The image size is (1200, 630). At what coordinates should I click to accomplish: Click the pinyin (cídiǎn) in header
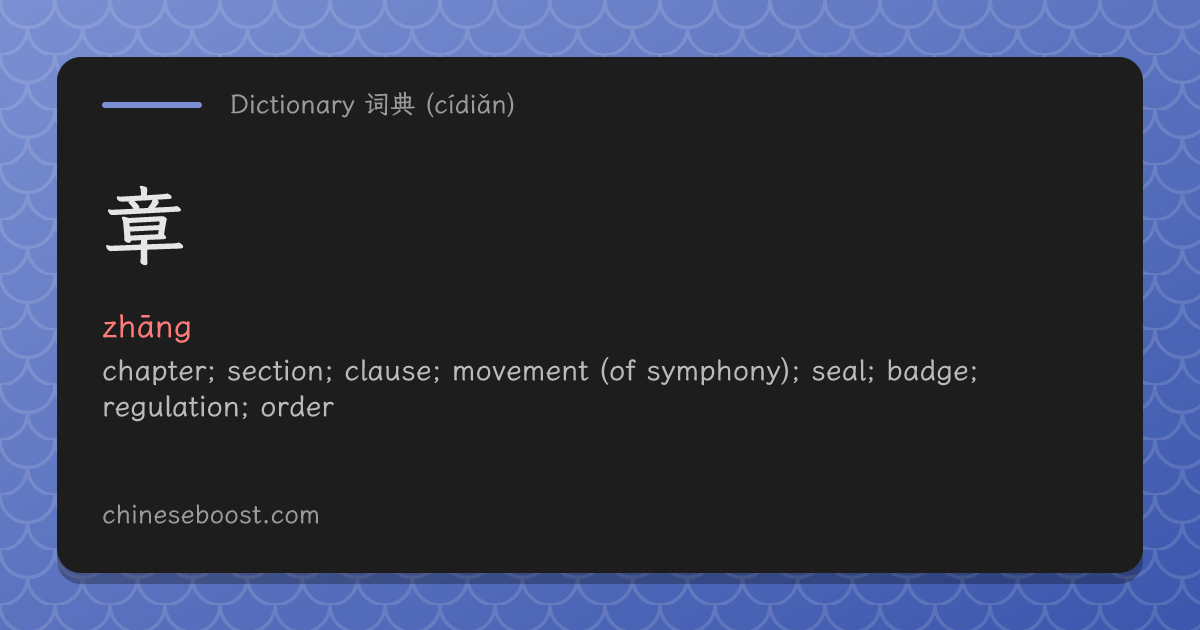click(x=470, y=105)
